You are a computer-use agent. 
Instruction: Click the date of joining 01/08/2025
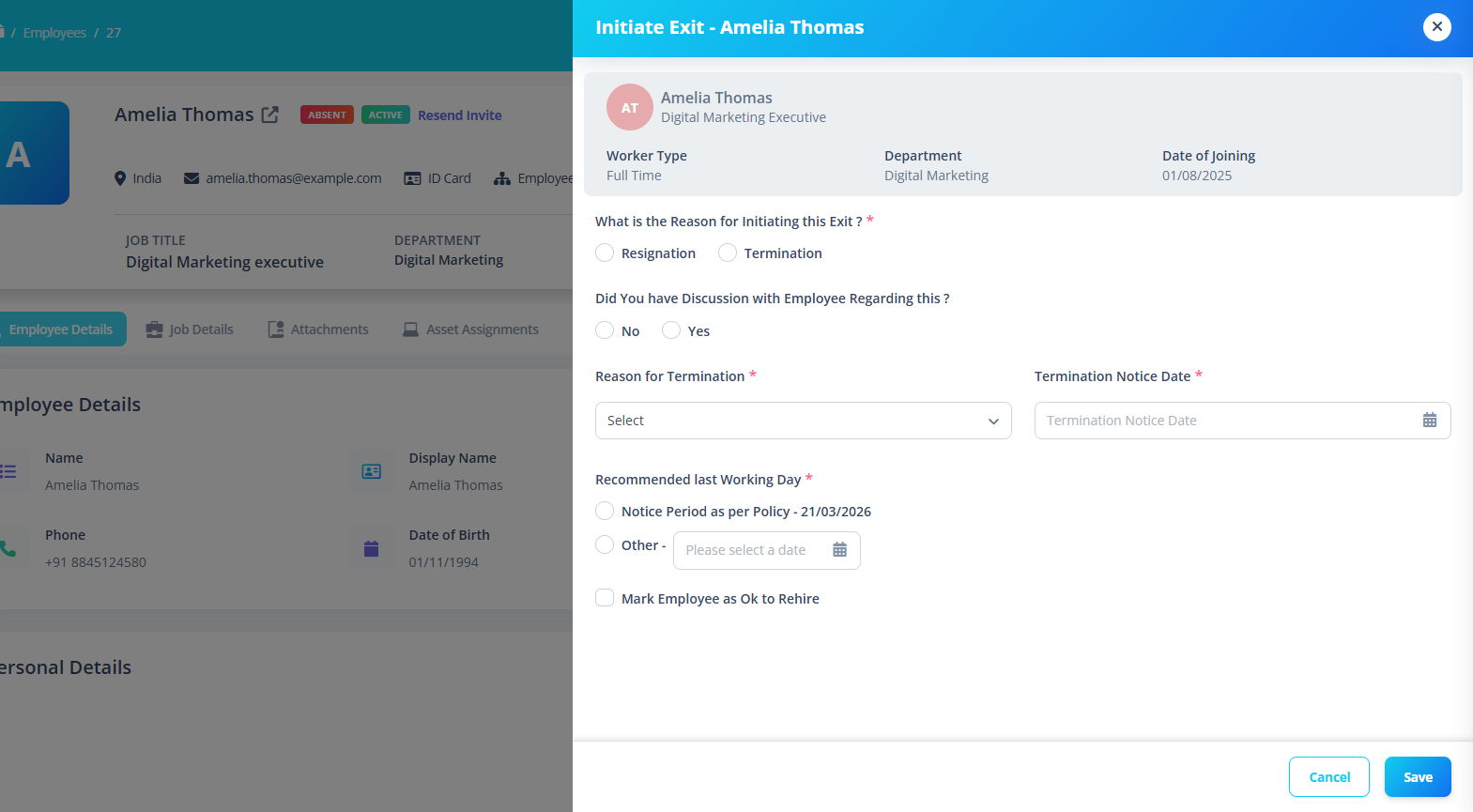tap(1197, 176)
